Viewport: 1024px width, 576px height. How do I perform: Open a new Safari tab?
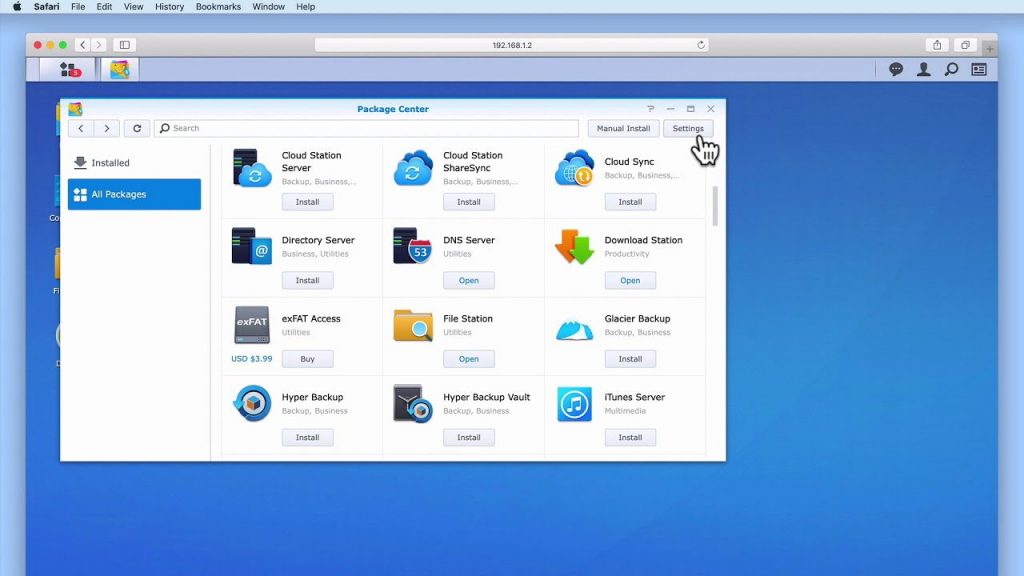(x=989, y=48)
